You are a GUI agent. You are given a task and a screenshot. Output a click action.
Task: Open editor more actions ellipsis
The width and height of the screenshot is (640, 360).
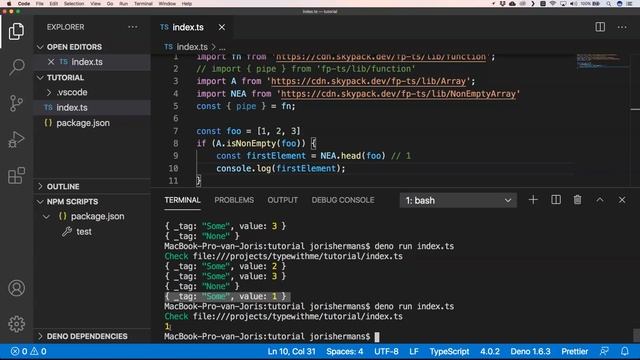pos(622,27)
